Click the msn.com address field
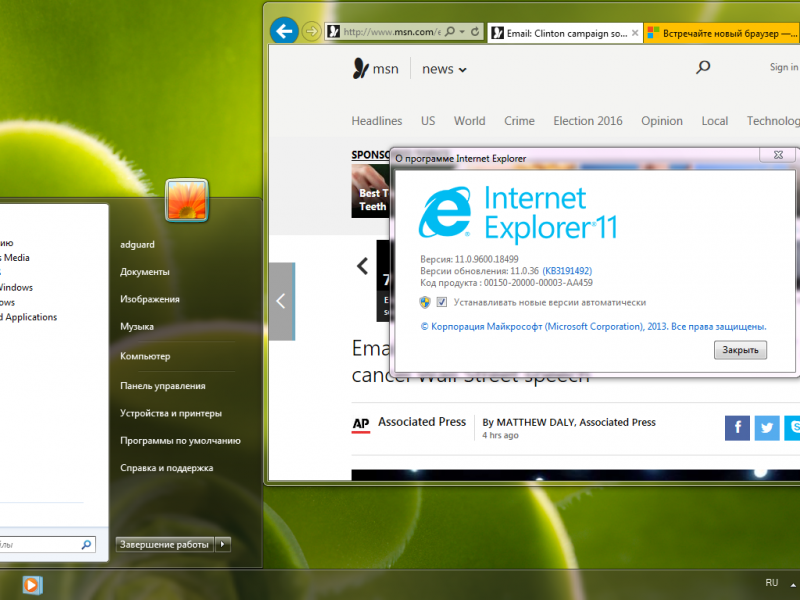The image size is (800, 600). [x=391, y=32]
